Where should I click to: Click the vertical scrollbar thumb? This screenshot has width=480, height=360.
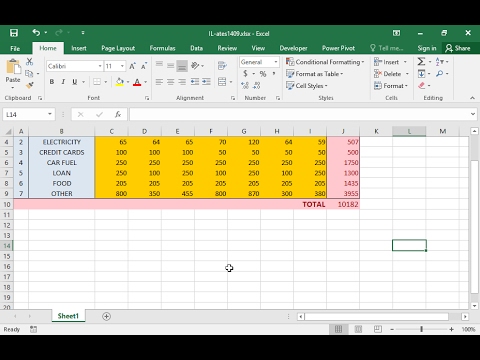coord(474,227)
